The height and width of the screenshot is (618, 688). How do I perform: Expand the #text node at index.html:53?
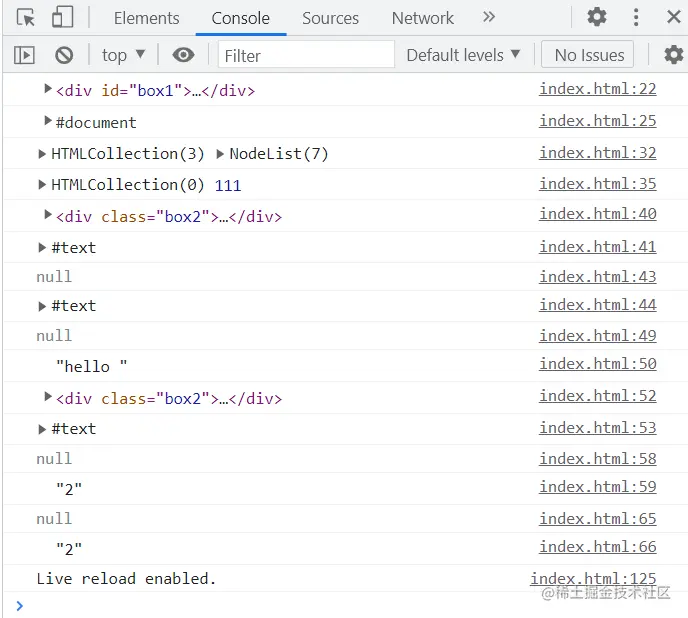[x=42, y=429]
